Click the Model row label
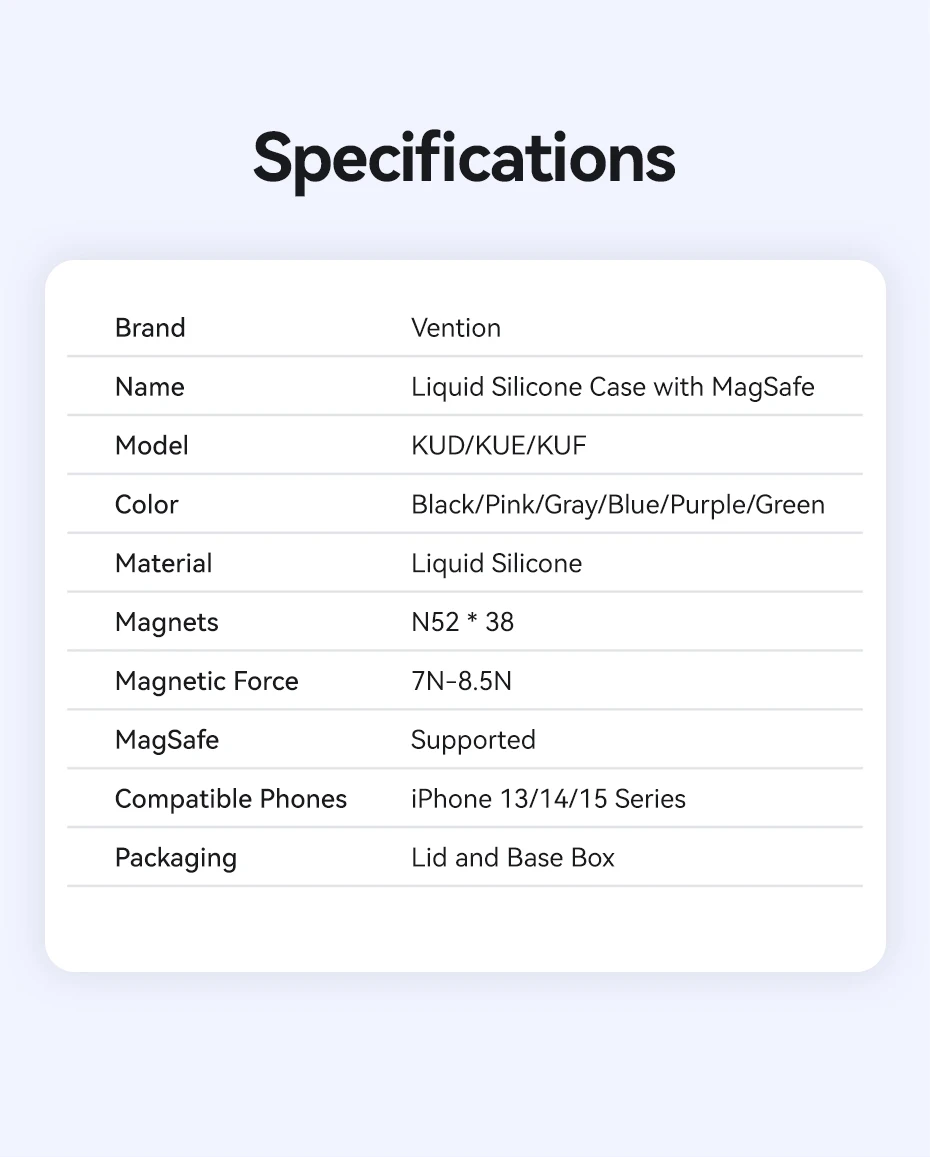 point(152,446)
